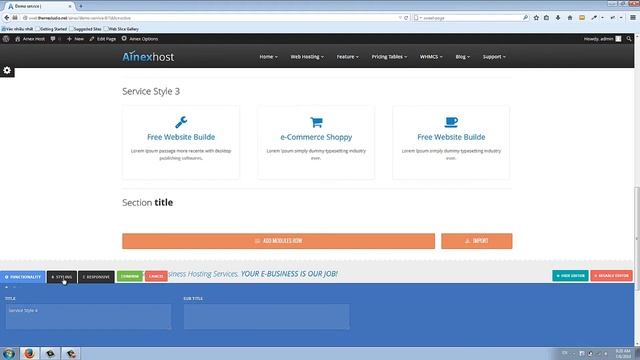Click the reload button in address bar

tap(406, 18)
